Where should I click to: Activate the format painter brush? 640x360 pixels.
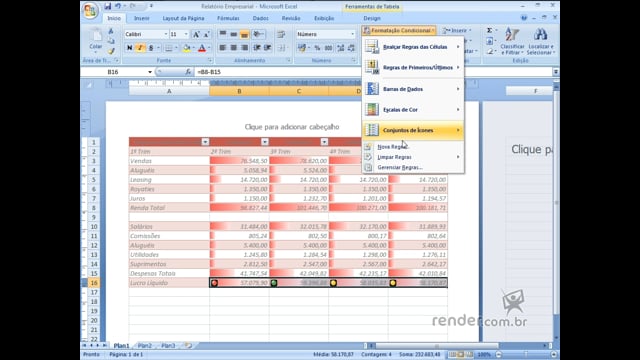pyautogui.click(x=111, y=51)
